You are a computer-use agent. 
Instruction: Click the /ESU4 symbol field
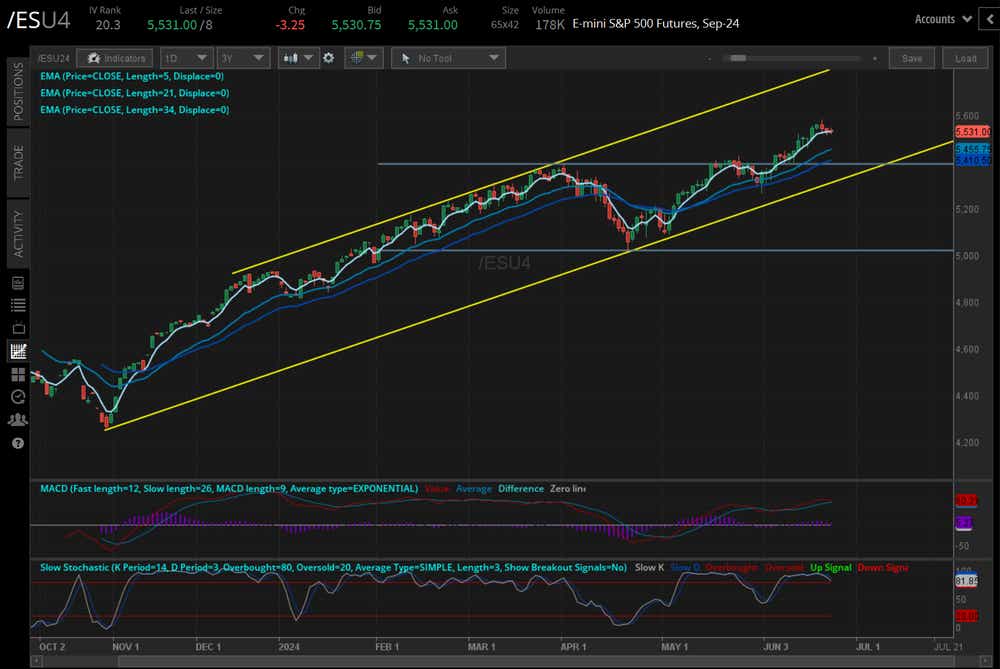38,20
